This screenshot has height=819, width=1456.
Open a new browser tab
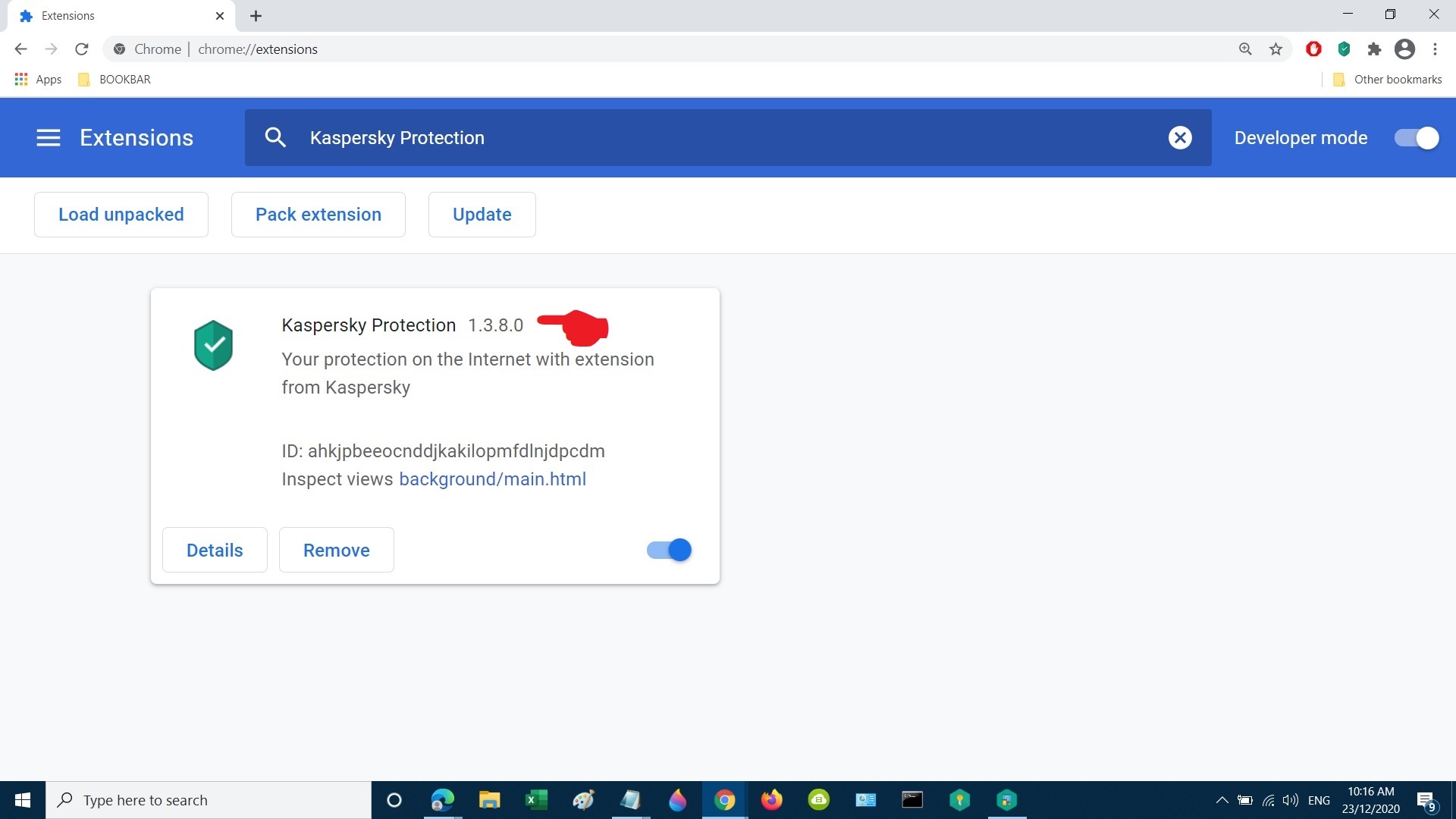click(256, 16)
